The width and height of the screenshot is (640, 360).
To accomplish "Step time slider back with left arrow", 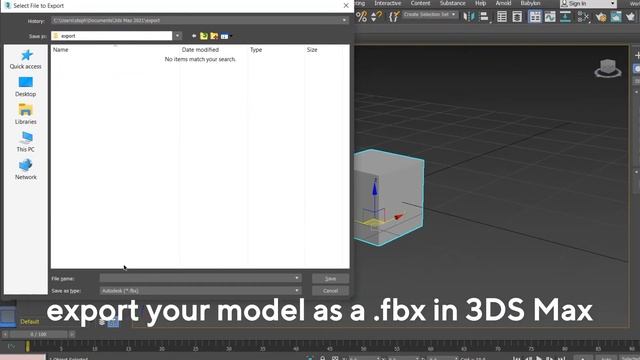I will (5, 334).
